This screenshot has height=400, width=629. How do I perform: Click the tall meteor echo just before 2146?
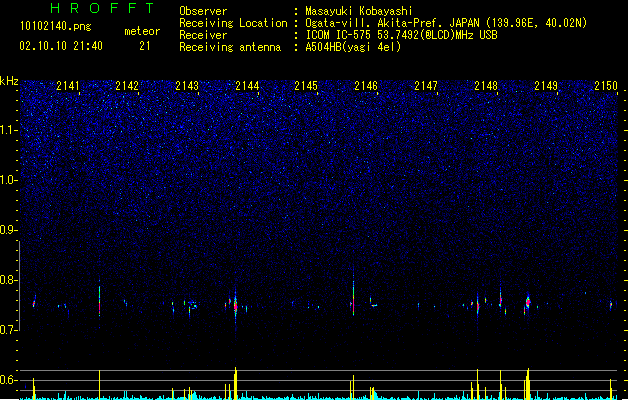pyautogui.click(x=353, y=297)
